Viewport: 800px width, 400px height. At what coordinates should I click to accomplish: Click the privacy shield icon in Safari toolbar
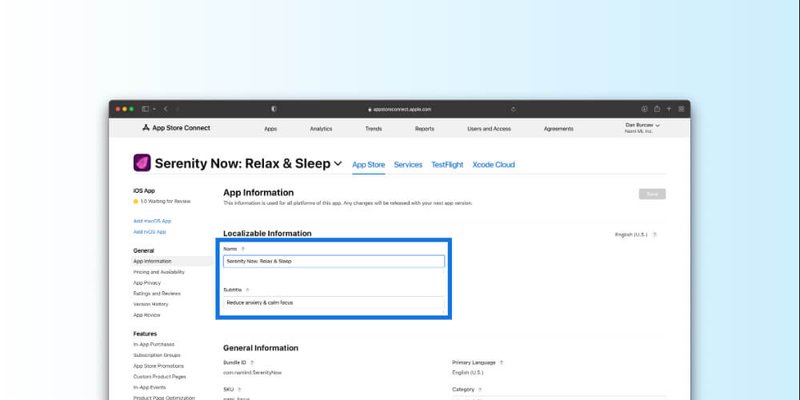(x=274, y=109)
